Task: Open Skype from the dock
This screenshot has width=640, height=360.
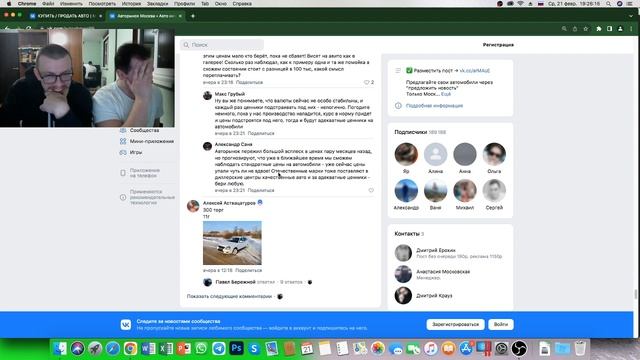Action: click(x=254, y=348)
